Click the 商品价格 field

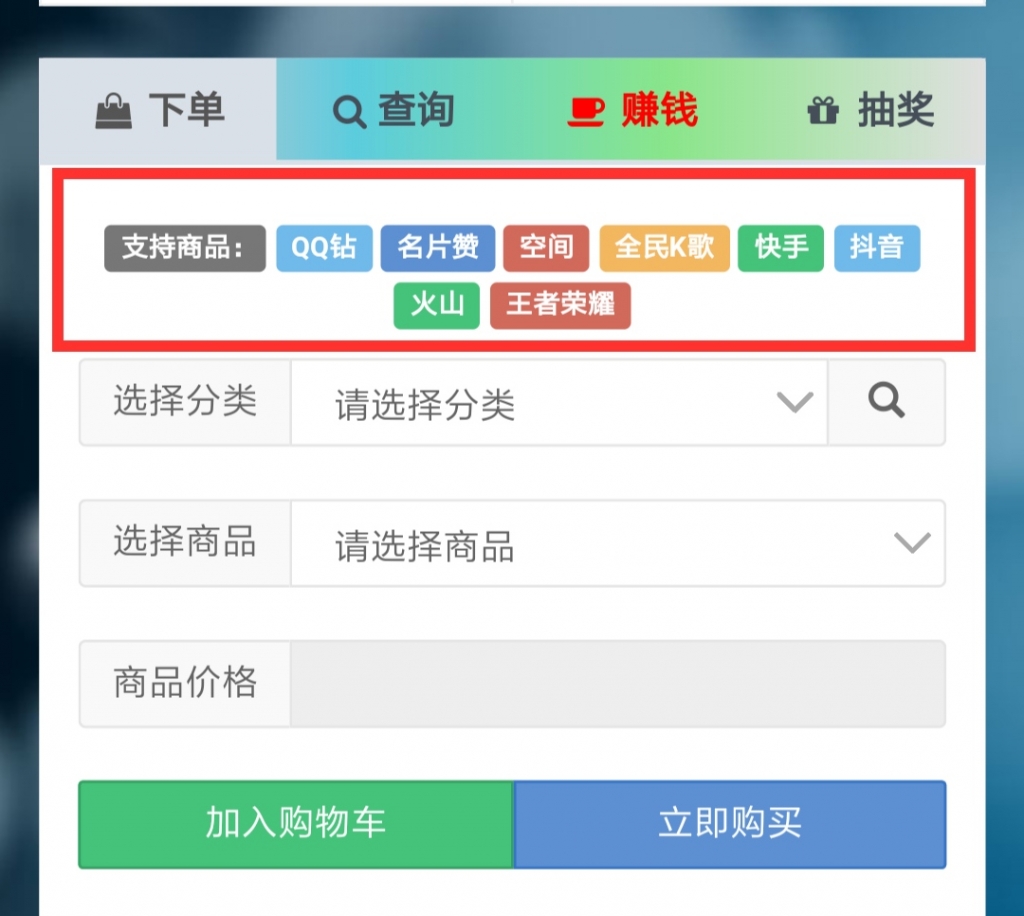tap(618, 684)
